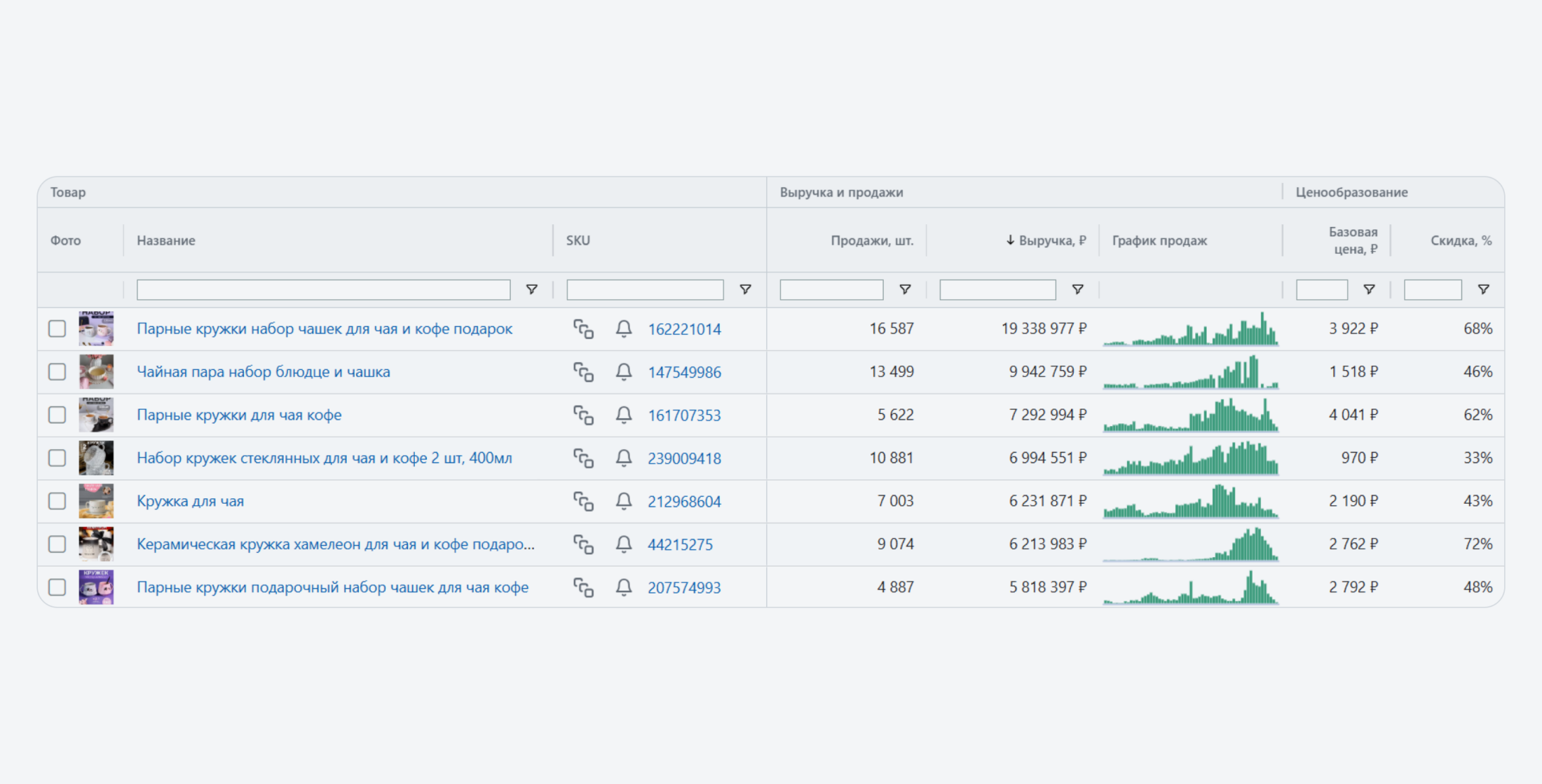Click bell icon for SKU 212968604
Screen dimensions: 1542x784
point(624,501)
